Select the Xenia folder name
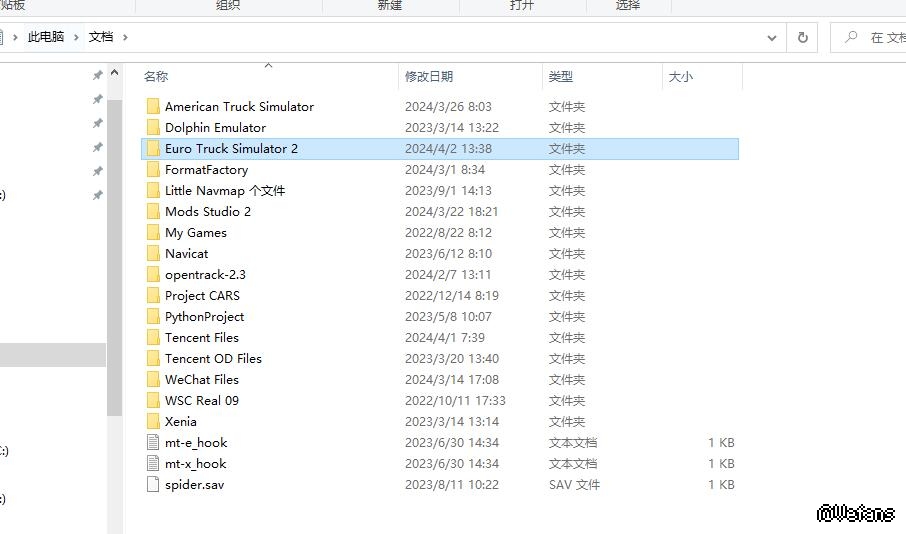Viewport: 906px width, 534px height. pos(181,421)
